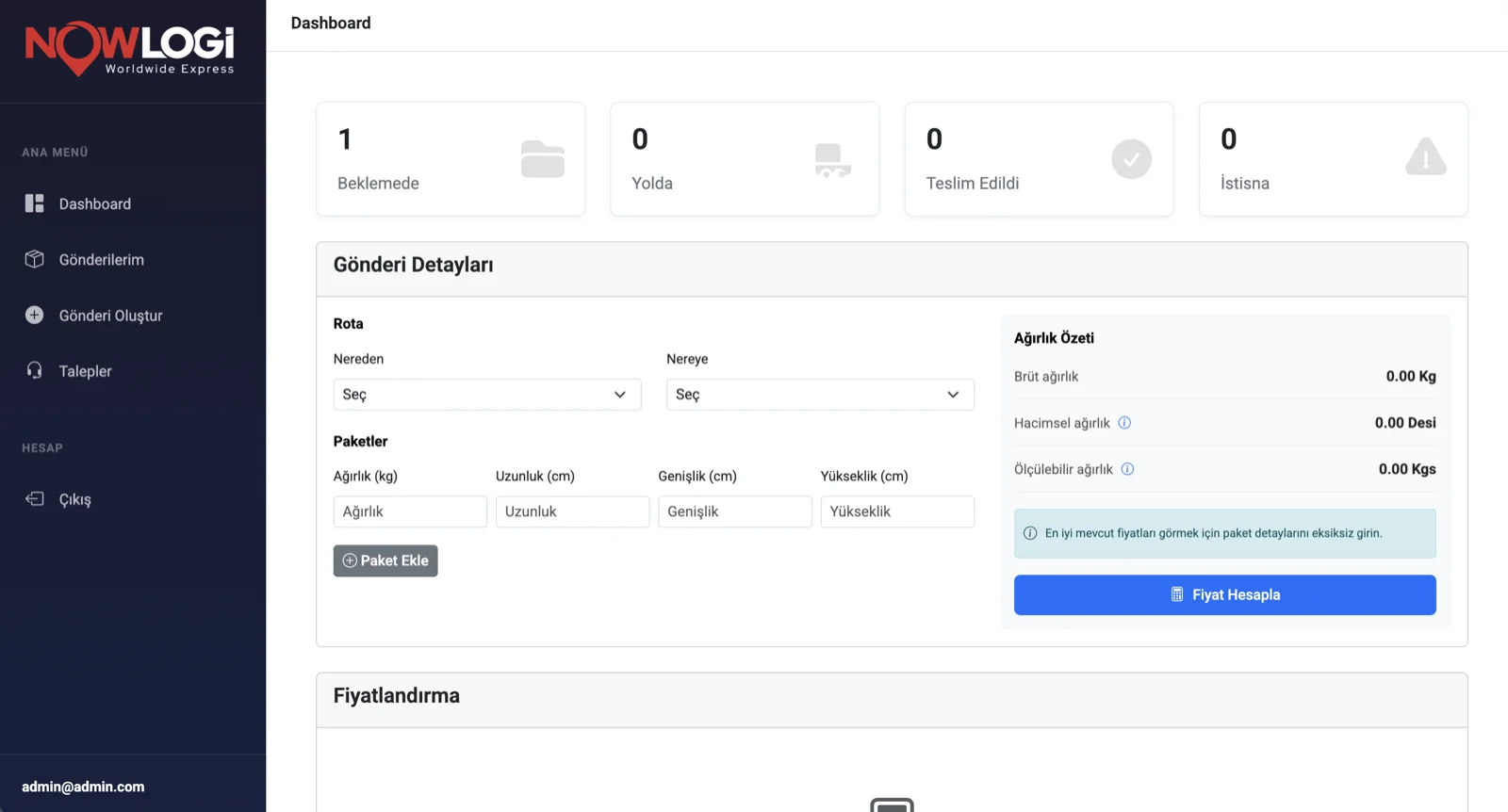
Task: Open the Yolda status card
Action: [x=745, y=159]
